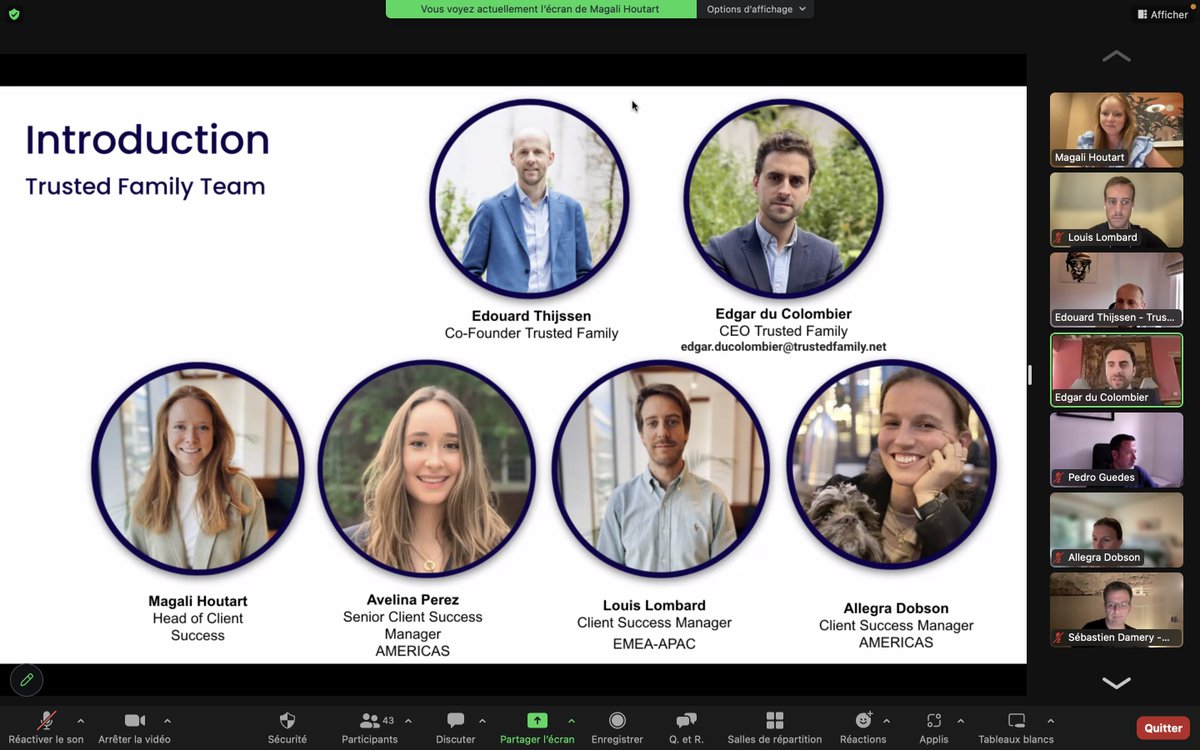Click Edgar du Colombier's circular slide photo
This screenshot has width=1200, height=750.
(783, 198)
